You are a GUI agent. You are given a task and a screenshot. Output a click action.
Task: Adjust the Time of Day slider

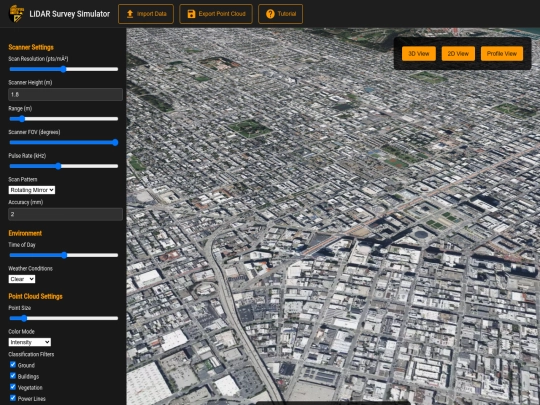64,255
